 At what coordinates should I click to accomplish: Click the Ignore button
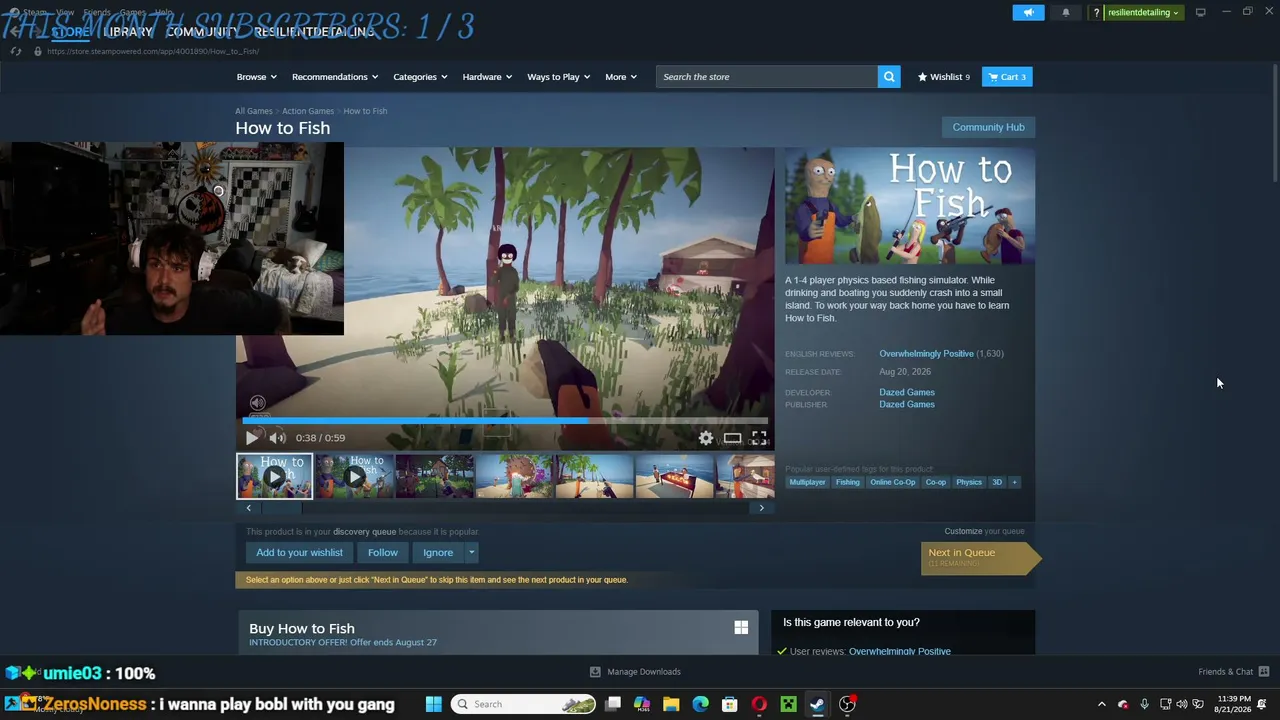[438, 552]
